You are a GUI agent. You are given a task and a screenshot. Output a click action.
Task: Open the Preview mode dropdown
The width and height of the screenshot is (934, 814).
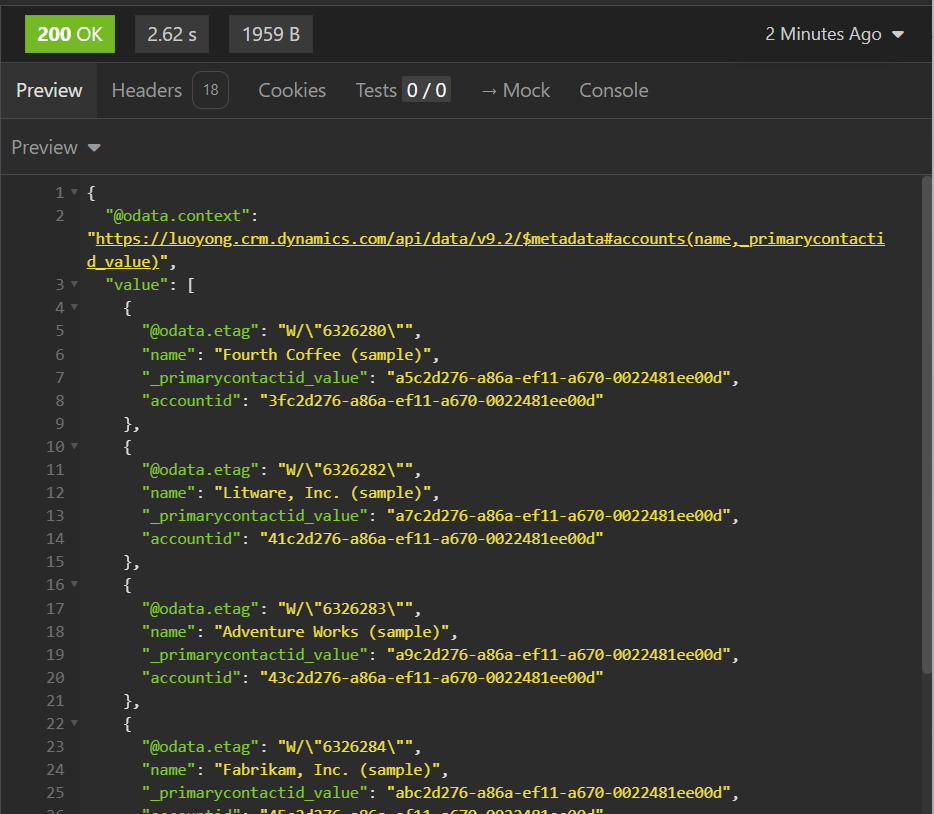[x=56, y=147]
